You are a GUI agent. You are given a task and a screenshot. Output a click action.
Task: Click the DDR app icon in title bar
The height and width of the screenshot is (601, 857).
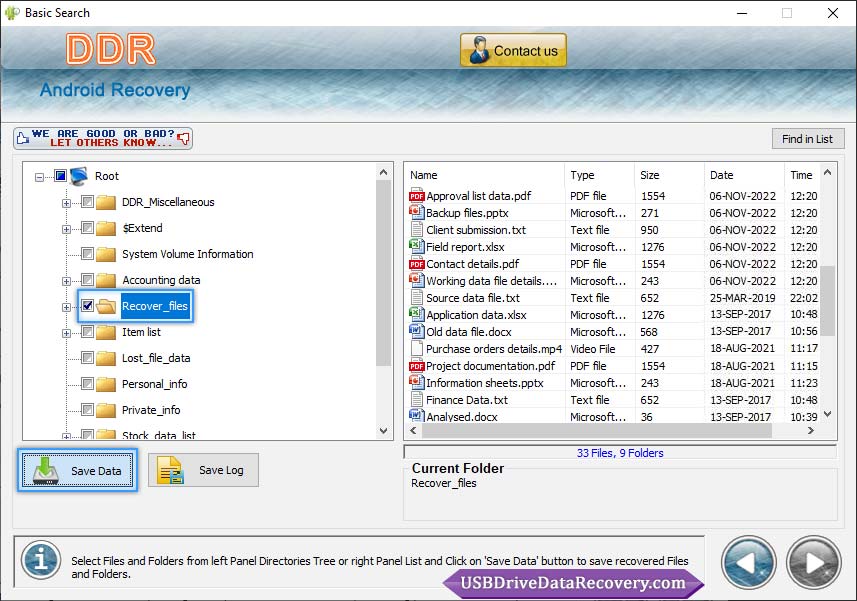click(x=12, y=13)
